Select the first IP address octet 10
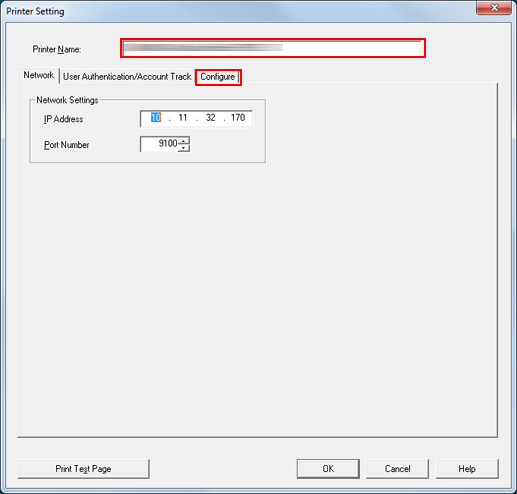The image size is (517, 494). (156, 118)
